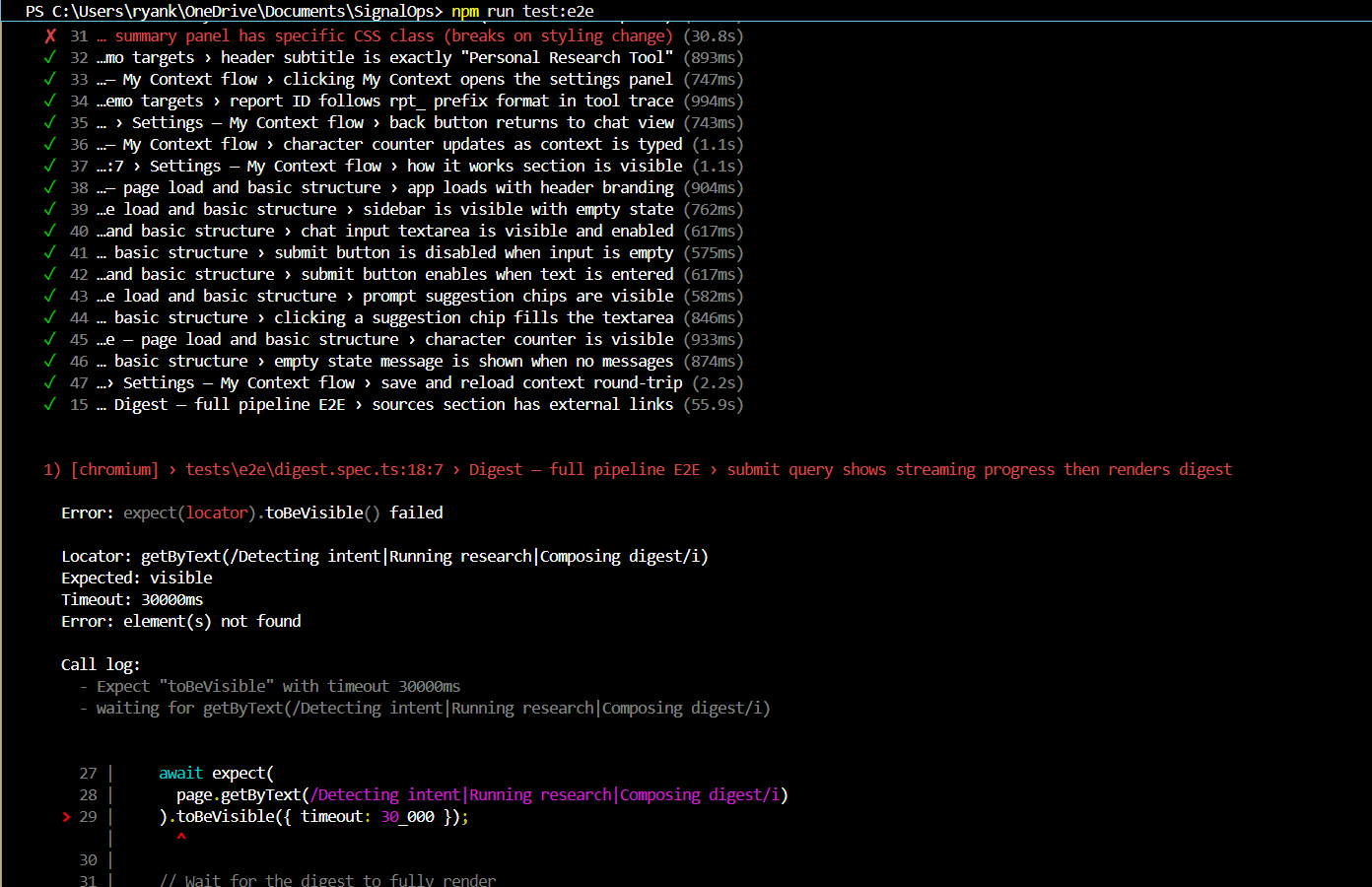The height and width of the screenshot is (887, 1372).
Task: Click the Call log heading
Action: point(100,664)
